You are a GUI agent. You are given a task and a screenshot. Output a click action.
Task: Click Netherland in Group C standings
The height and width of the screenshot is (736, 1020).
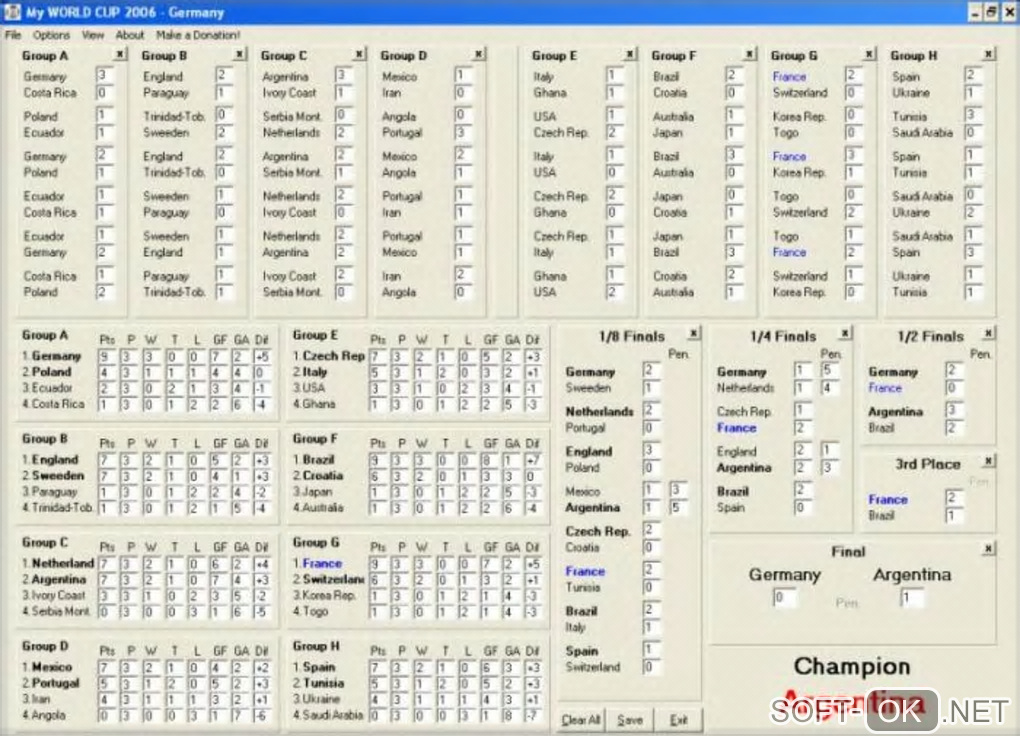[x=63, y=563]
